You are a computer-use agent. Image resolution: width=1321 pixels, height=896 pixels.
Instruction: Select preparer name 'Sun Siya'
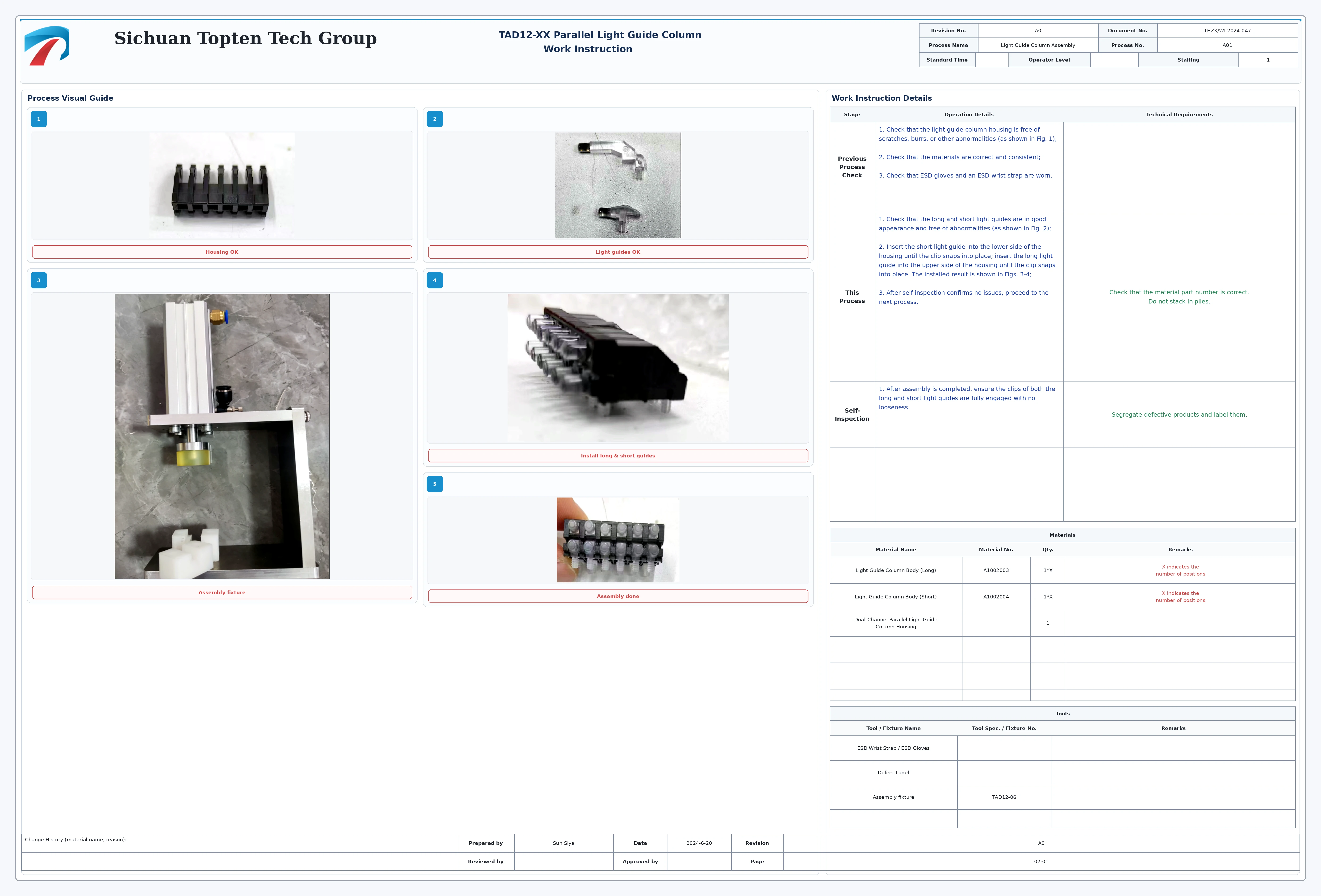(563, 843)
